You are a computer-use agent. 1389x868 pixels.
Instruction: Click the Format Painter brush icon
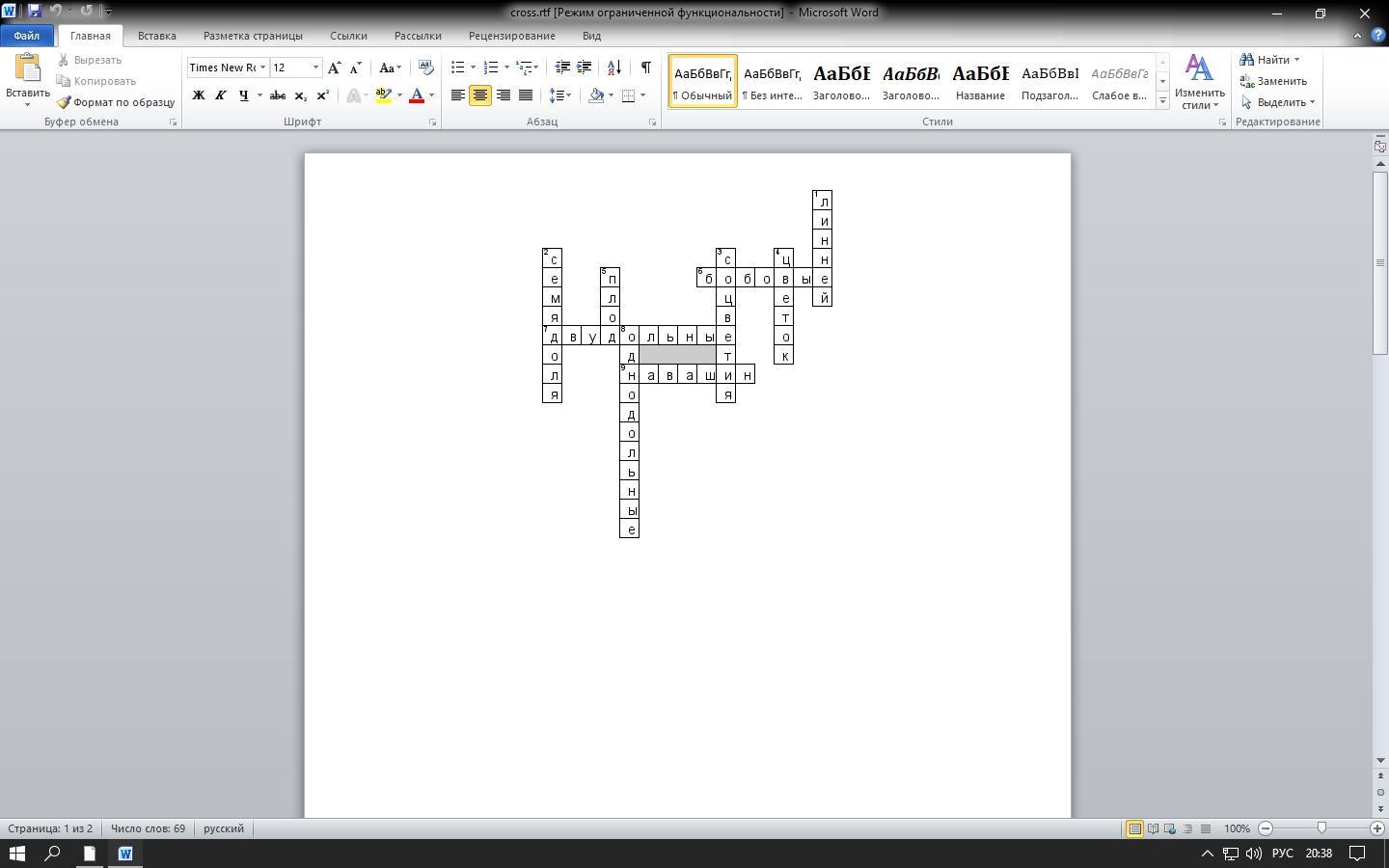point(64,102)
